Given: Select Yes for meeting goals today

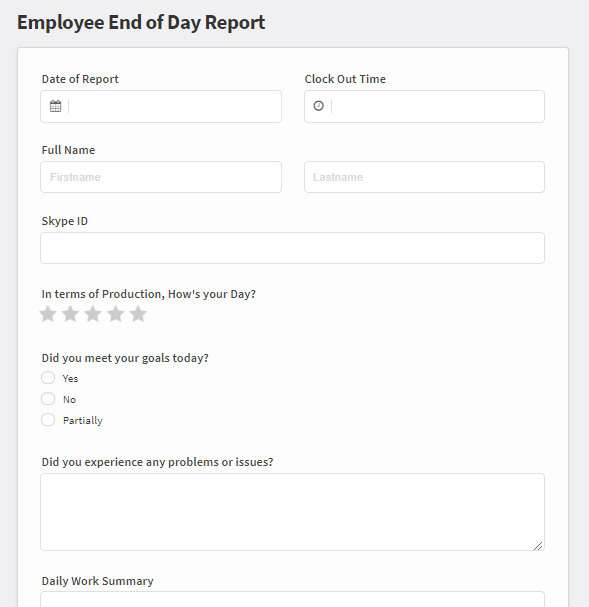Looking at the screenshot, I should [x=48, y=378].
